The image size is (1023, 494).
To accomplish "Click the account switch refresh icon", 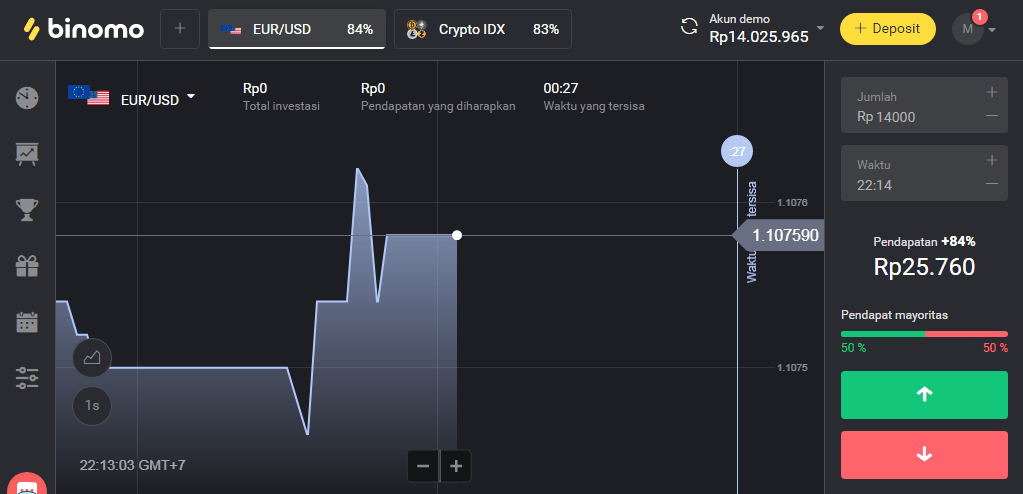I will 690,27.
